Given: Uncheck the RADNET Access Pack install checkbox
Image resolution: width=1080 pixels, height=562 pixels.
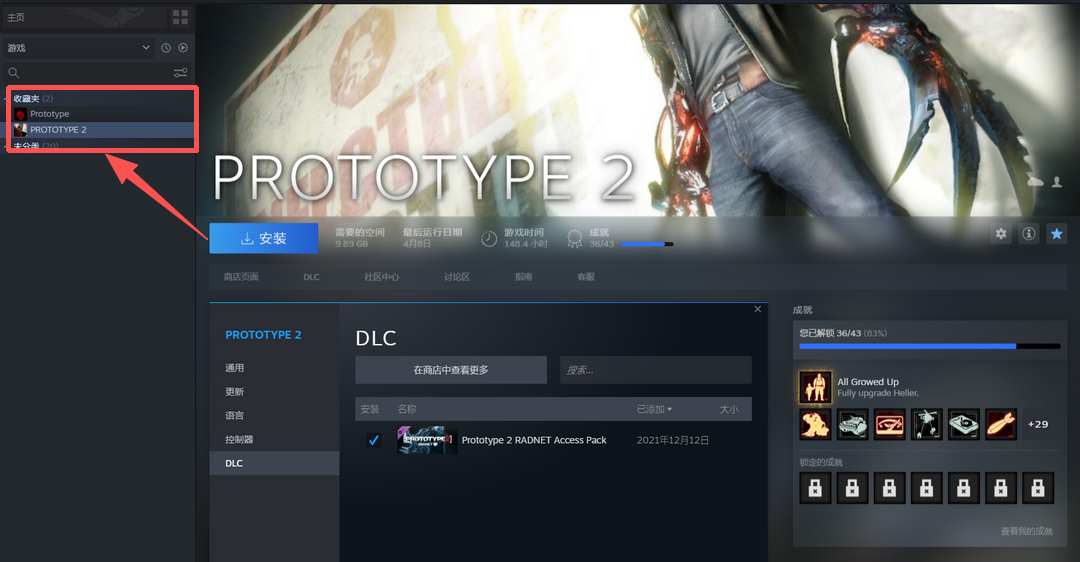Looking at the screenshot, I should coord(374,440).
